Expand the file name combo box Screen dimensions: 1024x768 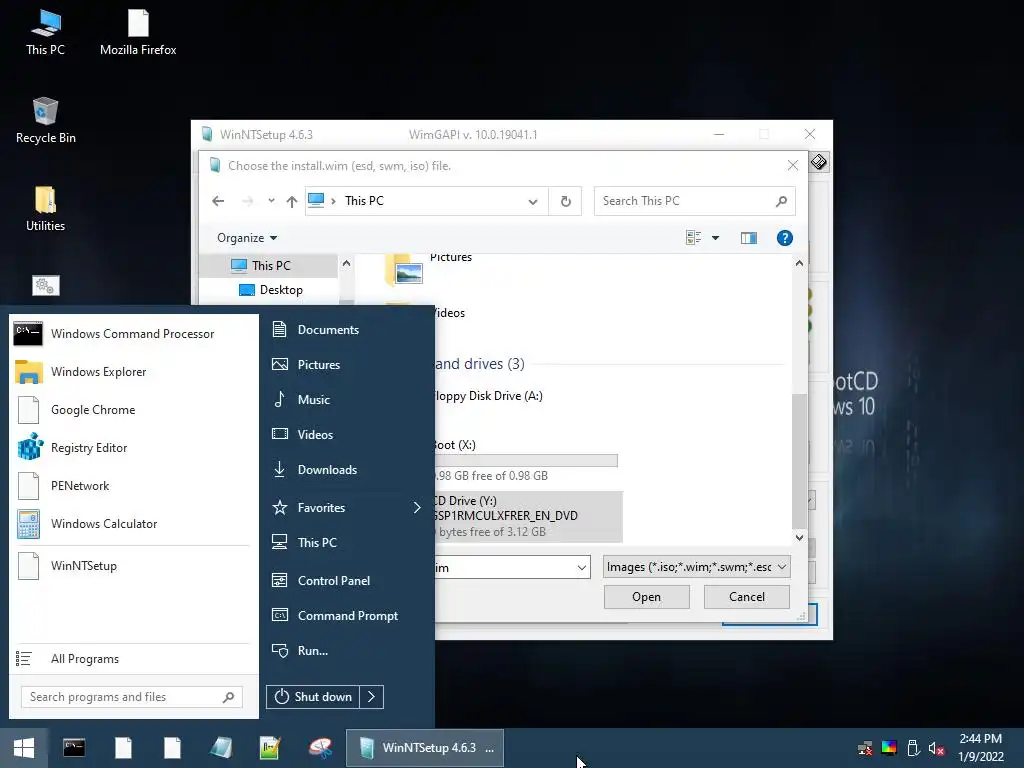(x=581, y=568)
